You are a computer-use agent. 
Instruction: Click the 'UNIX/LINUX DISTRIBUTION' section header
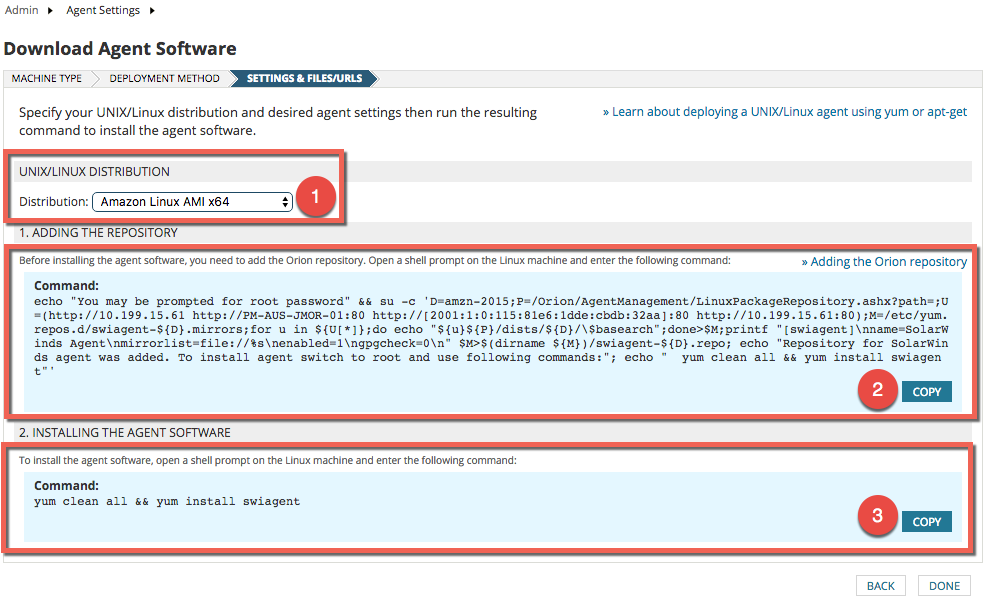coord(94,171)
